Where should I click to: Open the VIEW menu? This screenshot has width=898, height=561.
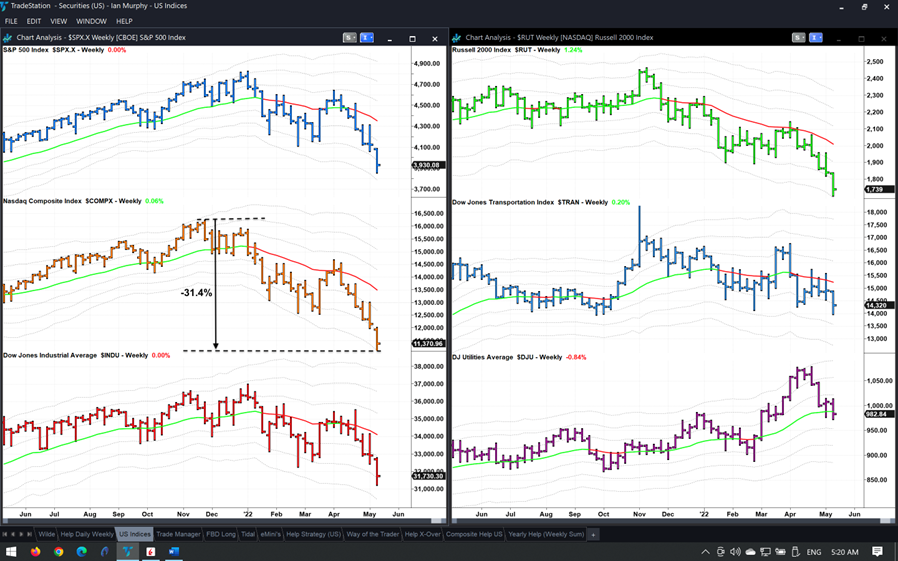(x=59, y=21)
